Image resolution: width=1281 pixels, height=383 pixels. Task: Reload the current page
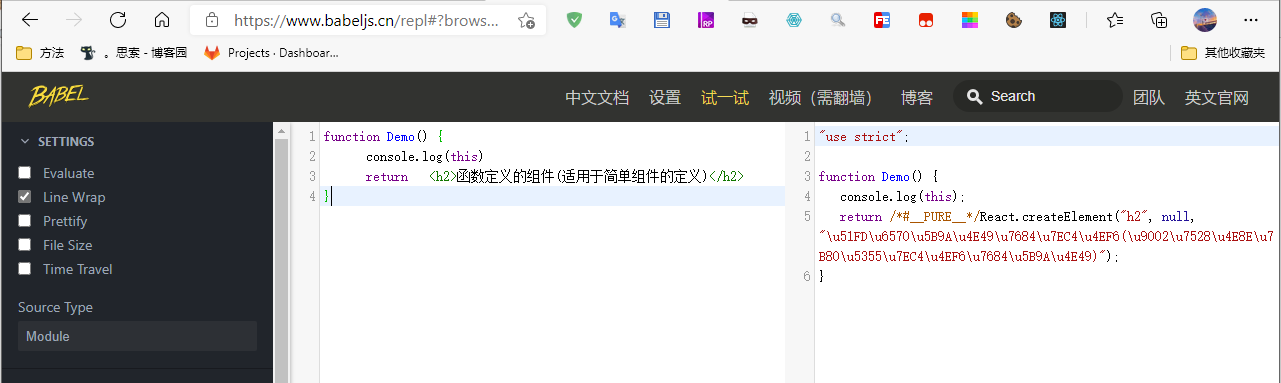[x=118, y=20]
